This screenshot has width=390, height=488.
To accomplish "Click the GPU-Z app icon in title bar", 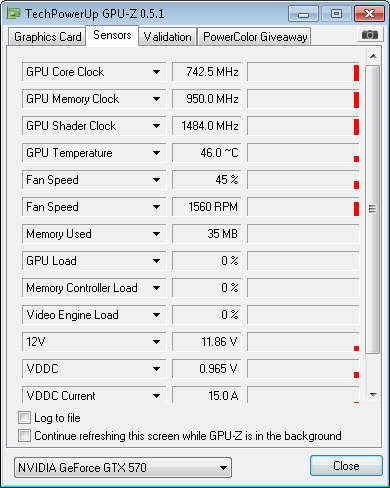I will [14, 13].
